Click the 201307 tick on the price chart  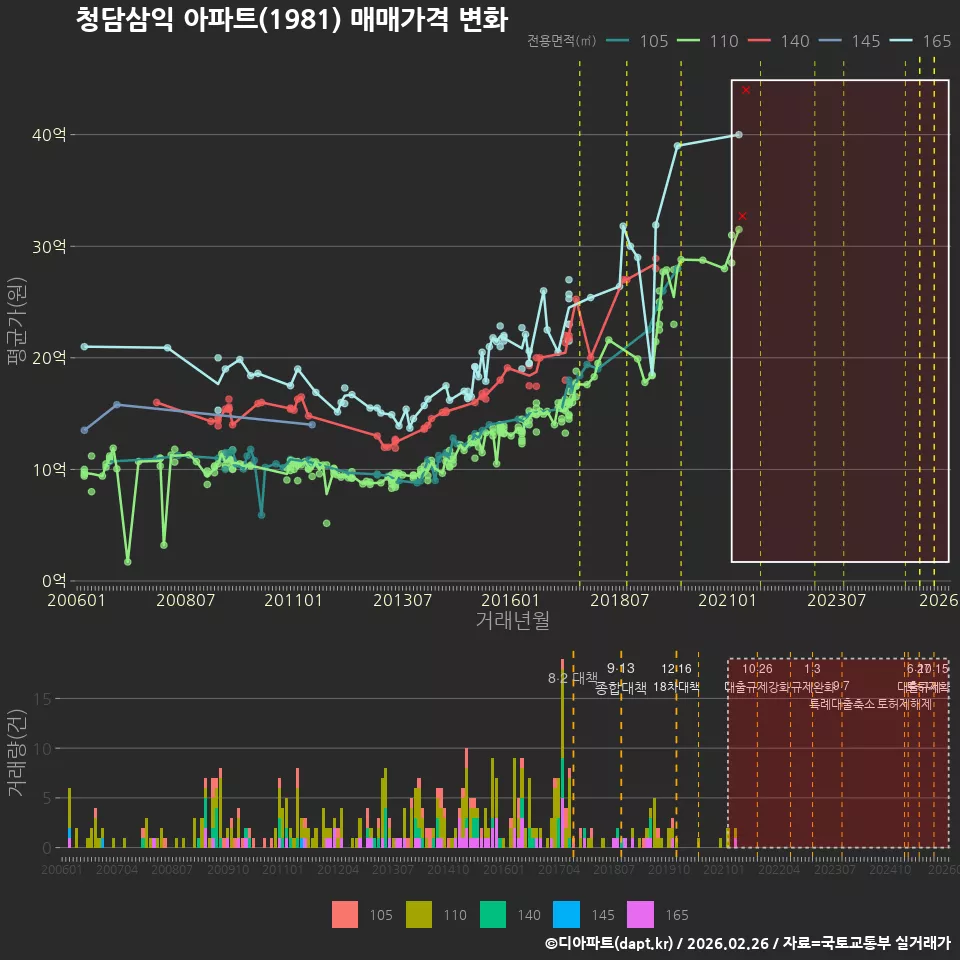click(402, 600)
